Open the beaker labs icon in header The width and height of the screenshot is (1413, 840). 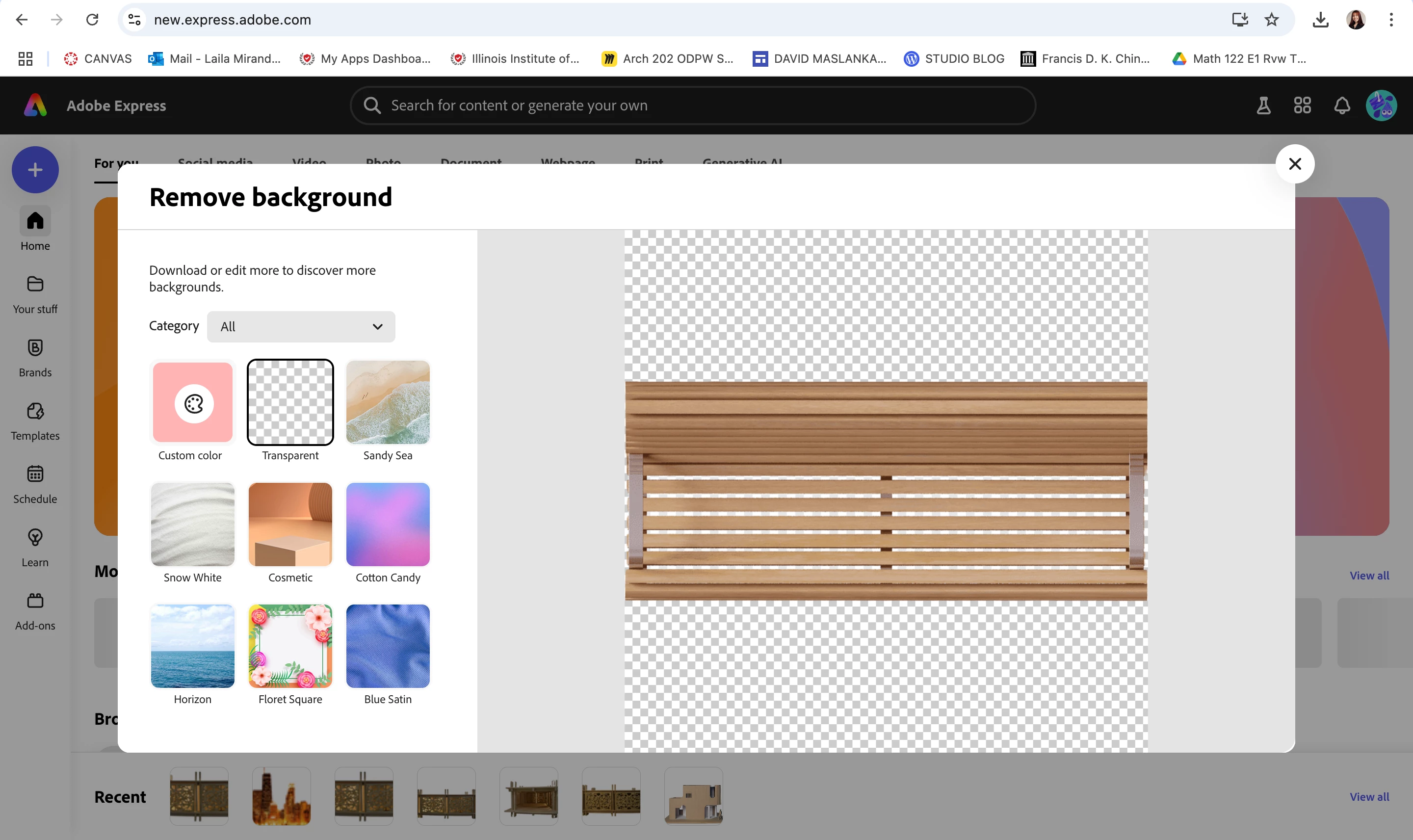click(1263, 106)
